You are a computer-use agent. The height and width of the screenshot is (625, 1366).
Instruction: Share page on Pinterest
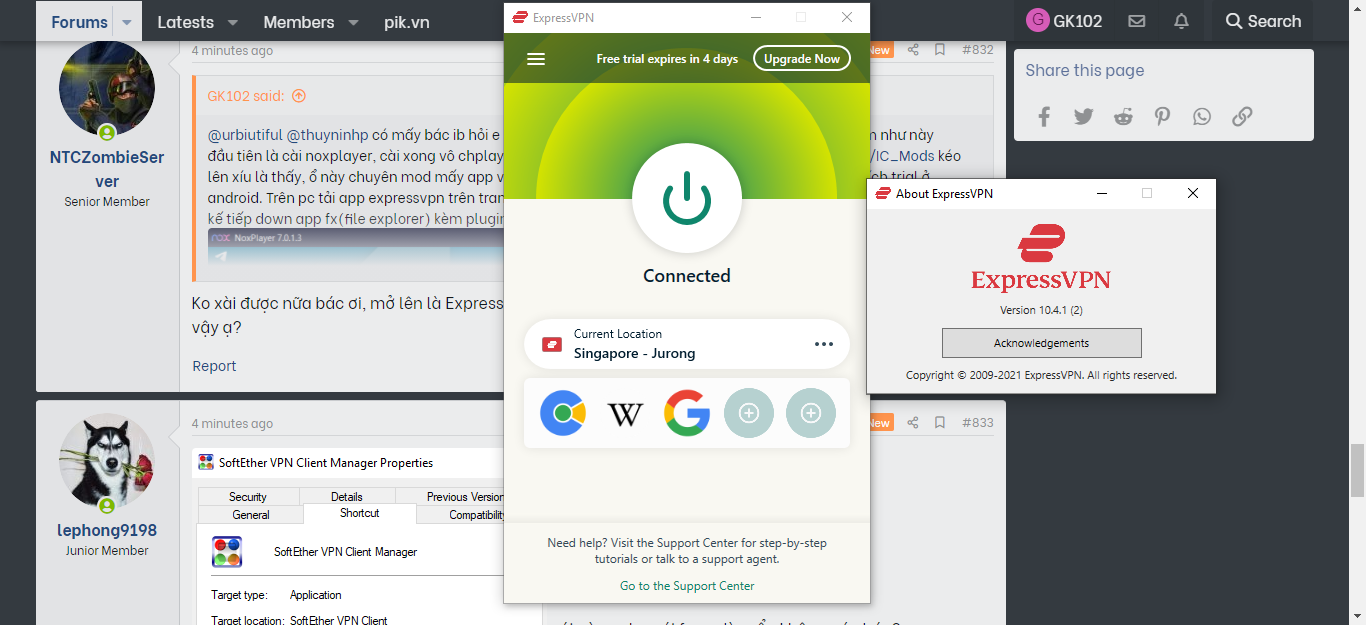[1162, 117]
